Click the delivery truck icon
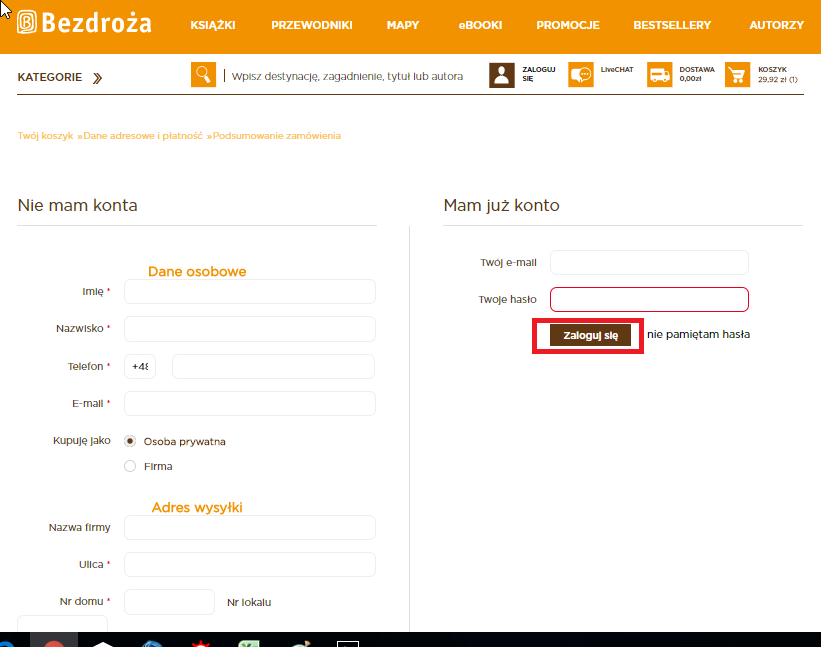Viewport: 821px width, 647px height. (659, 74)
